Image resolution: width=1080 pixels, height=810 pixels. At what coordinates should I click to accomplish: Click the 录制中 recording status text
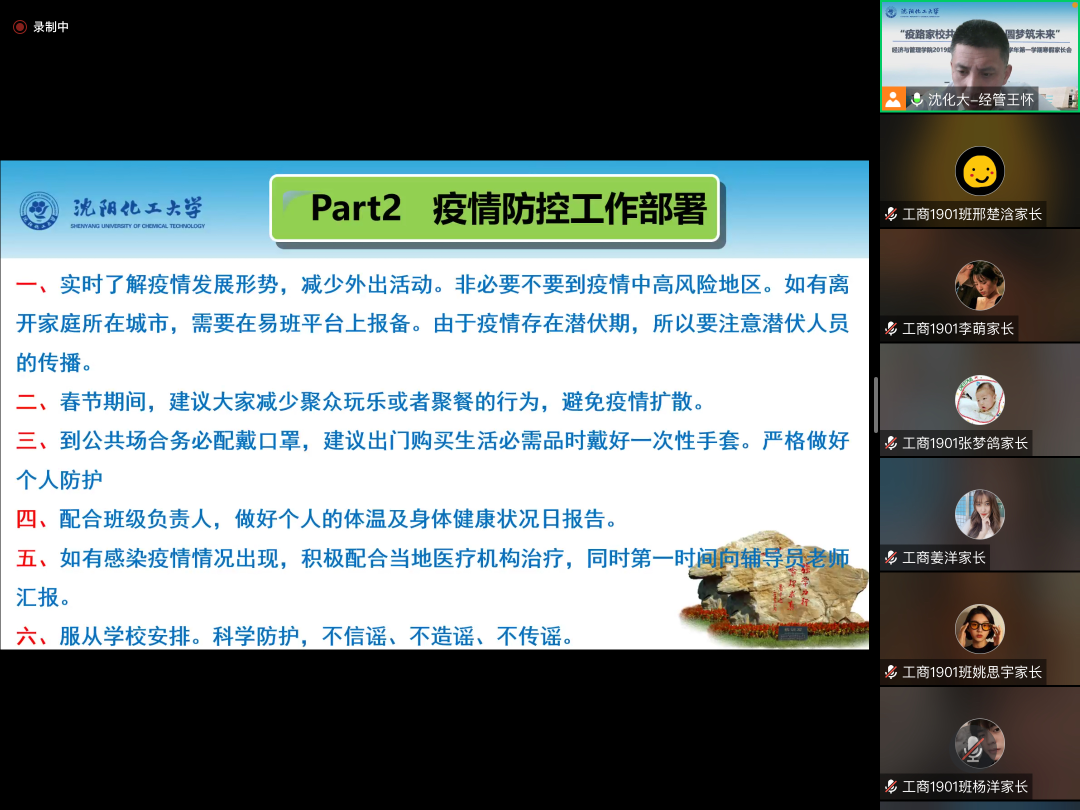click(51, 27)
